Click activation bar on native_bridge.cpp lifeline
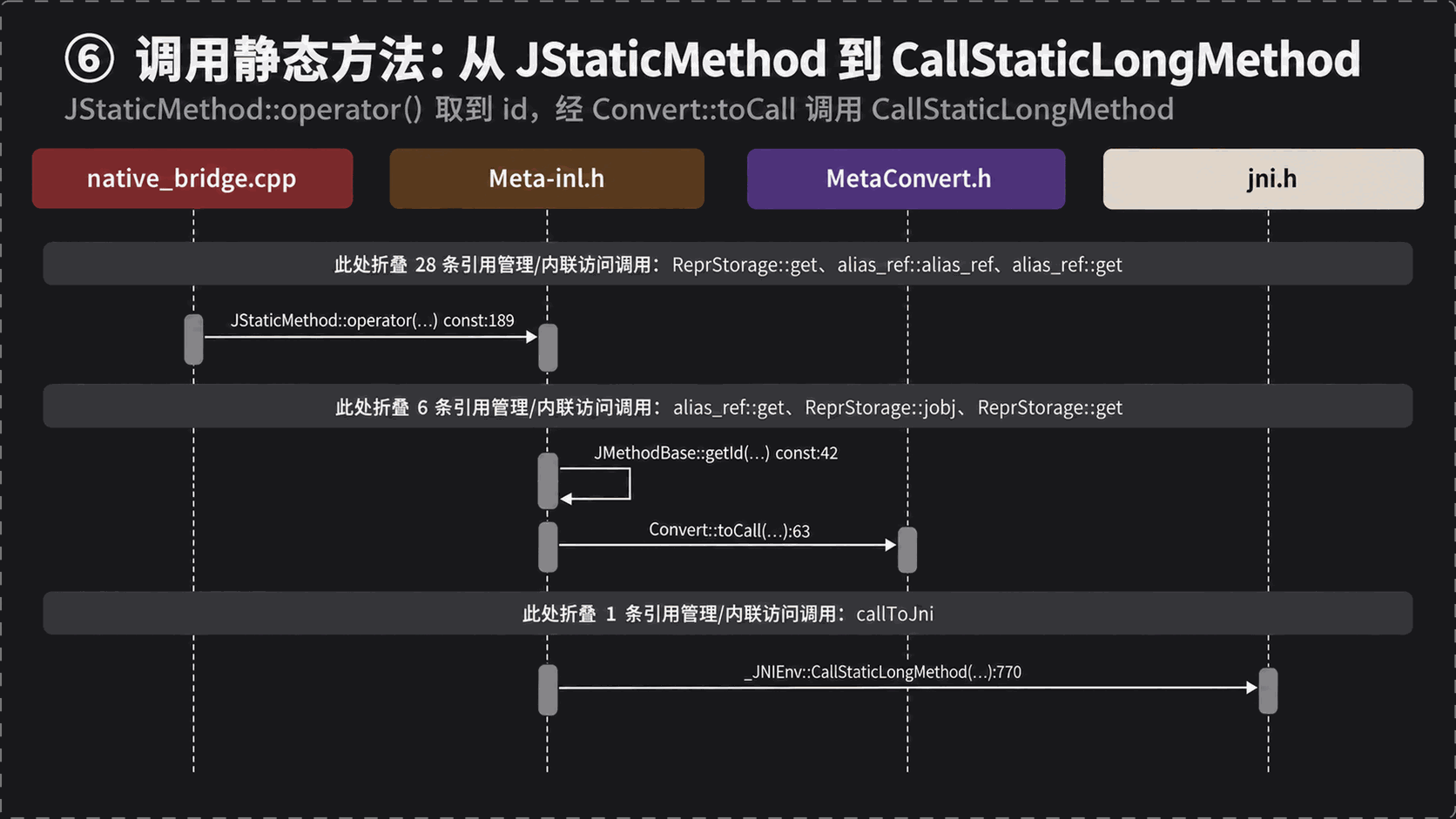The image size is (1456, 819). (x=193, y=339)
